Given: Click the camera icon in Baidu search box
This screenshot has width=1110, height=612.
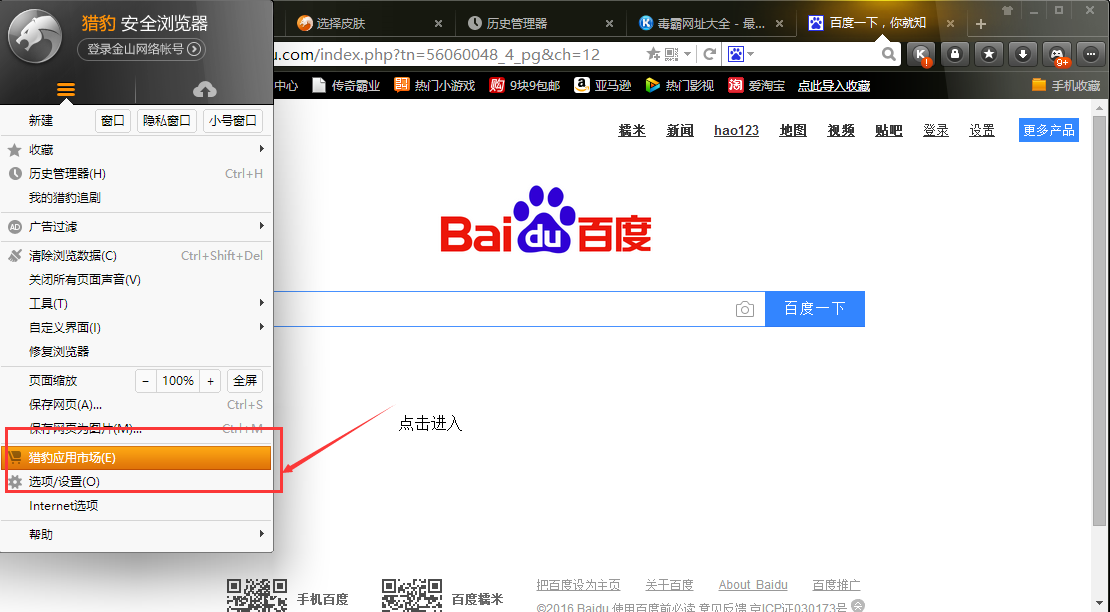Looking at the screenshot, I should pos(744,310).
